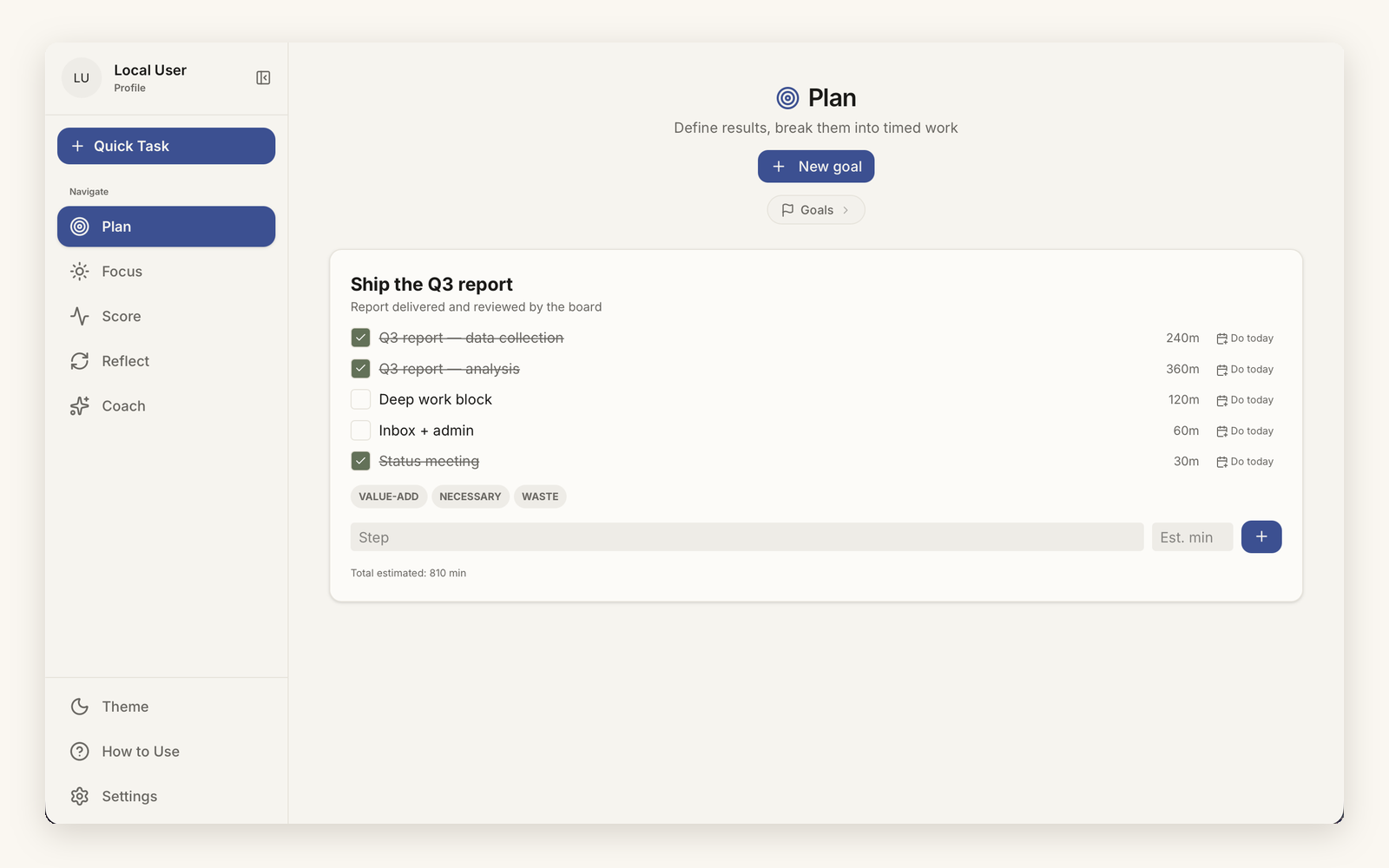Screen dimensions: 1389x868
Task: Click the Coach sparkles icon
Action: 80,406
